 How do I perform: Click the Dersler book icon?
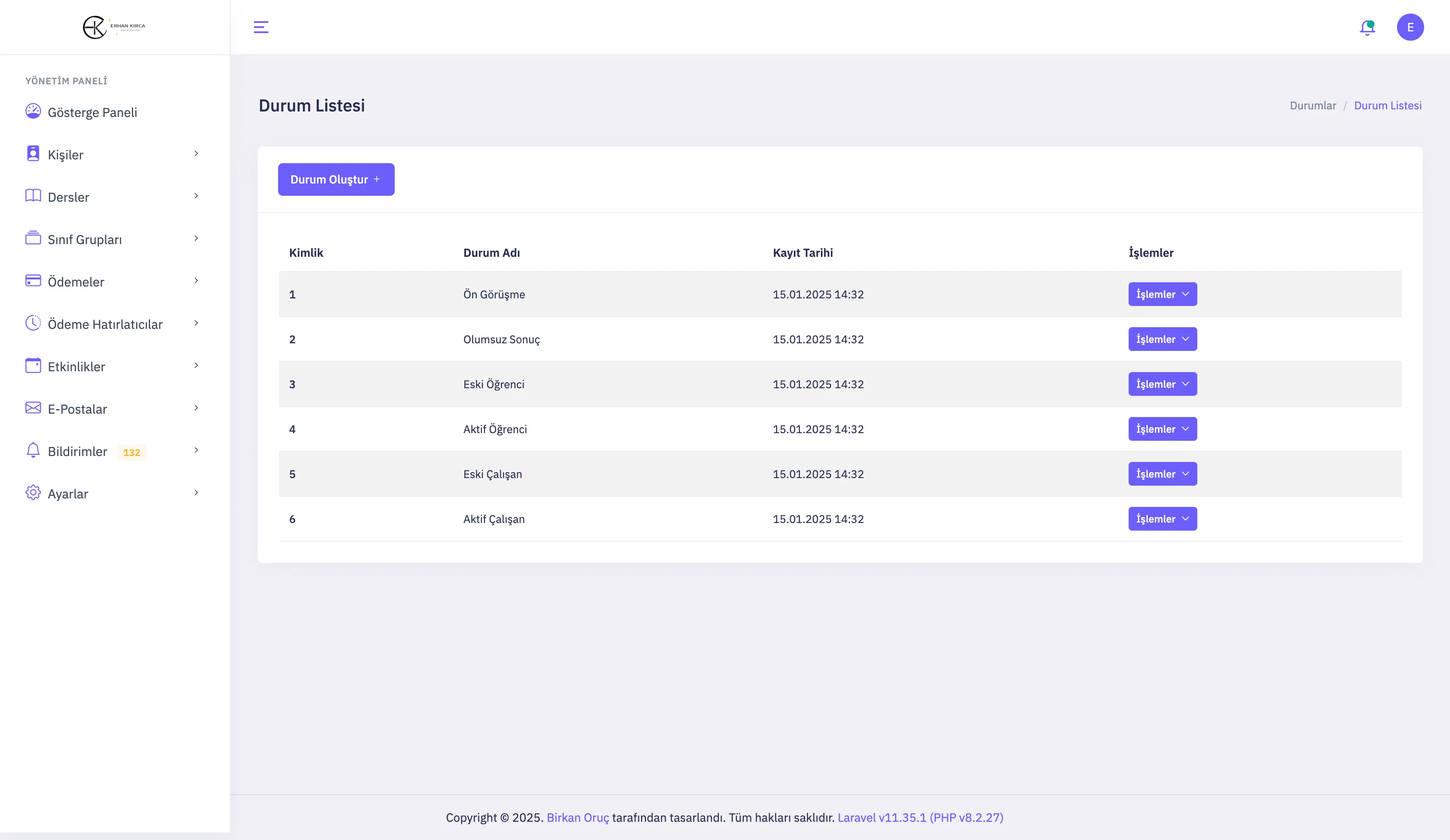pyautogui.click(x=33, y=196)
